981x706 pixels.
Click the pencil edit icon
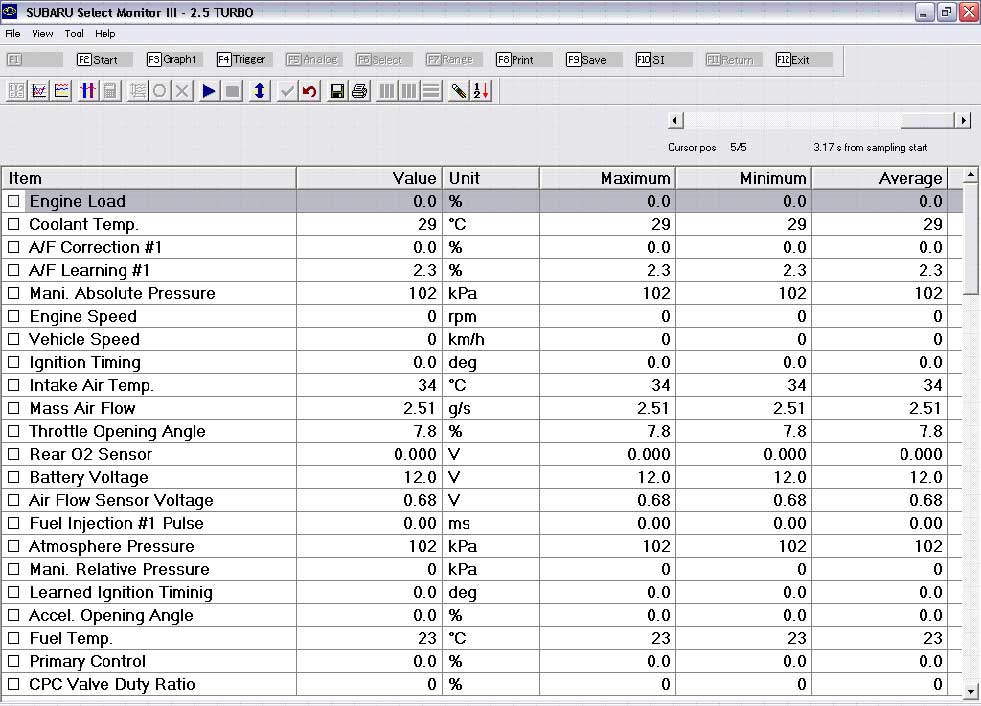click(x=458, y=91)
